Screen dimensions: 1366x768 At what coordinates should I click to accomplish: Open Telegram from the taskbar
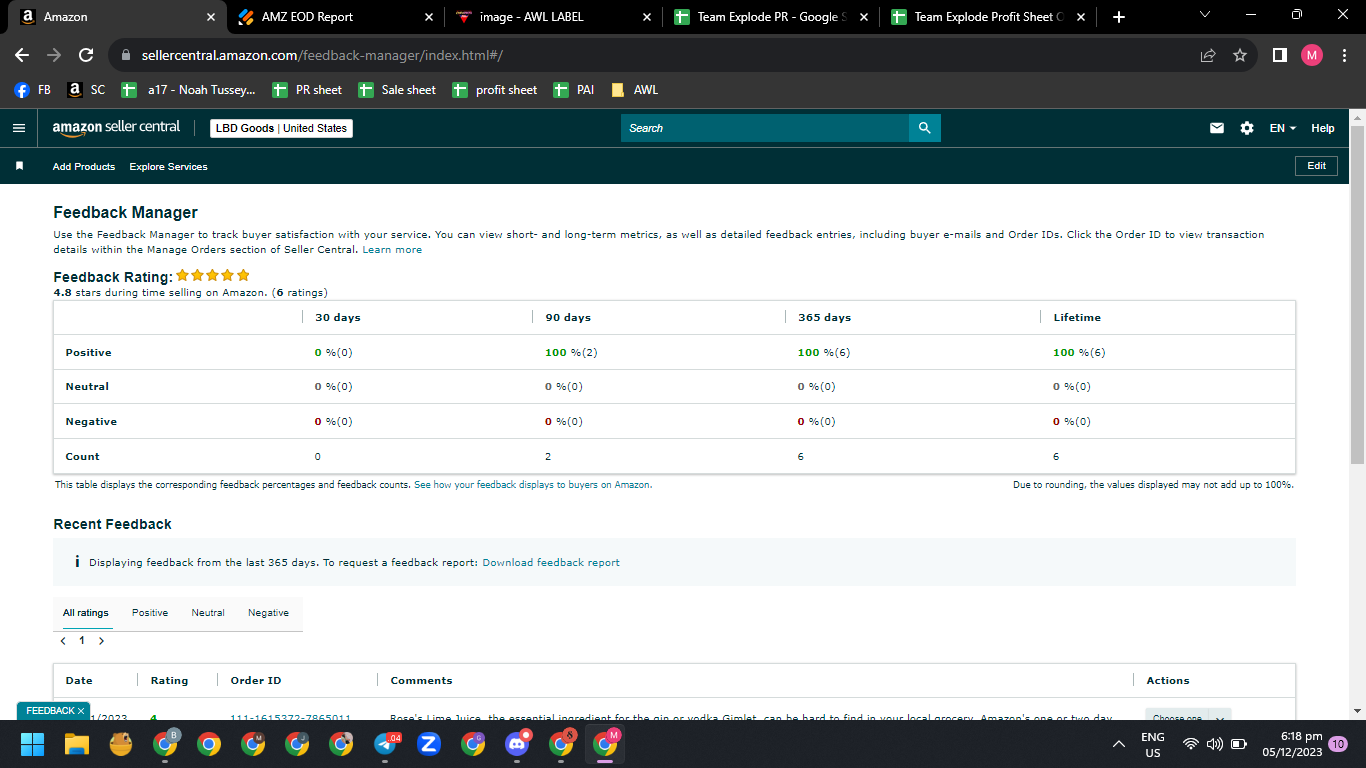(386, 744)
